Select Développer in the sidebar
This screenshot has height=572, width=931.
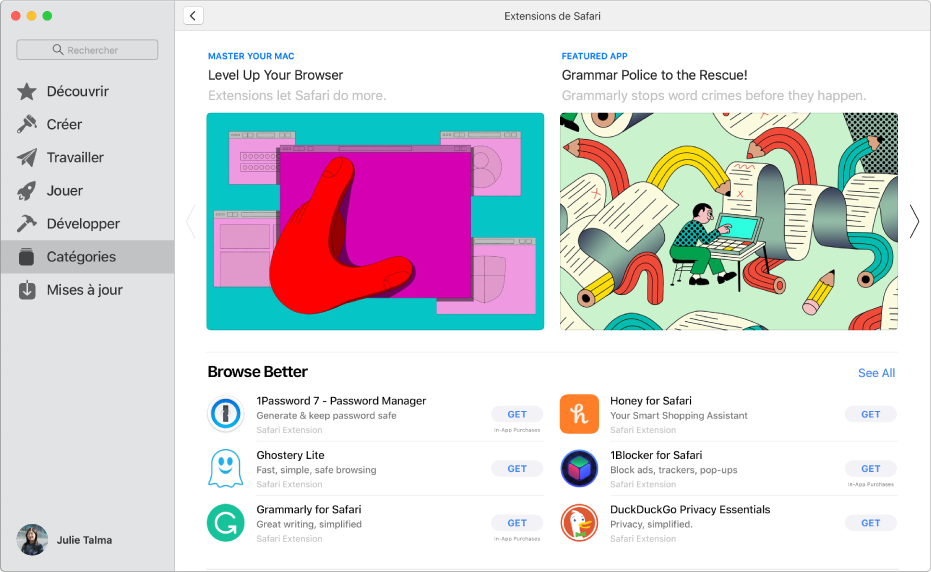(87, 223)
